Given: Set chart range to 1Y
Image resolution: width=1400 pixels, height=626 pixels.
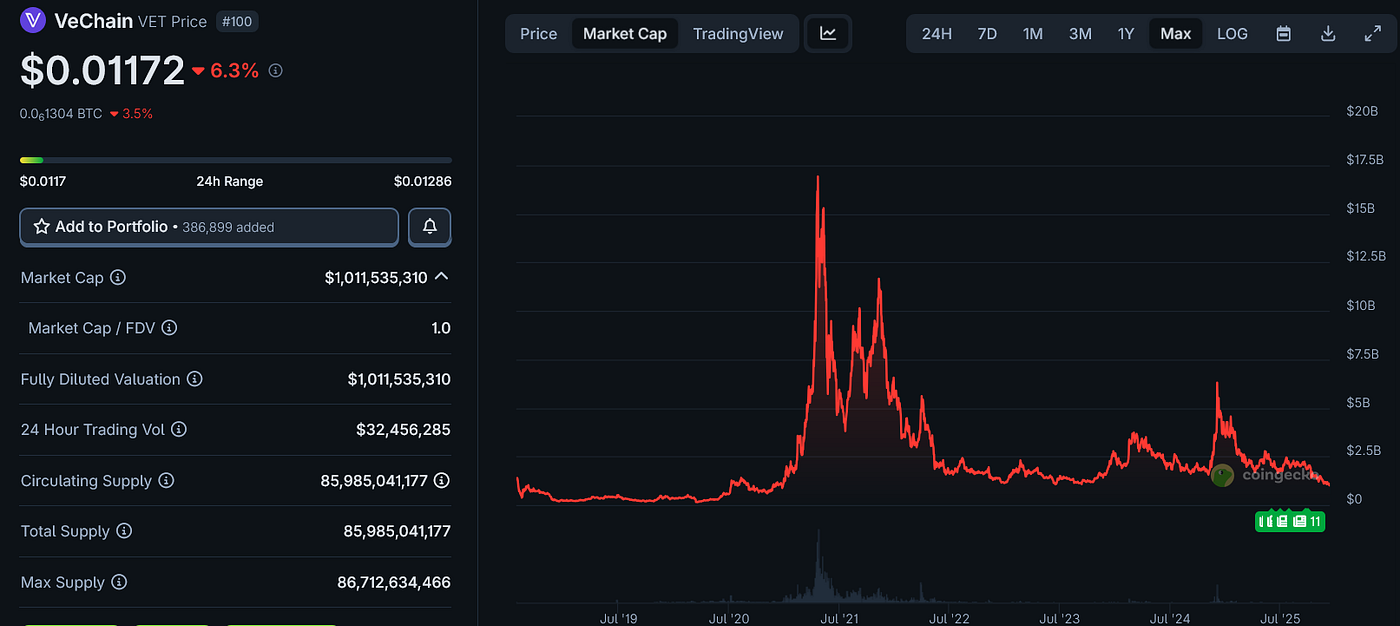Looking at the screenshot, I should 1126,33.
